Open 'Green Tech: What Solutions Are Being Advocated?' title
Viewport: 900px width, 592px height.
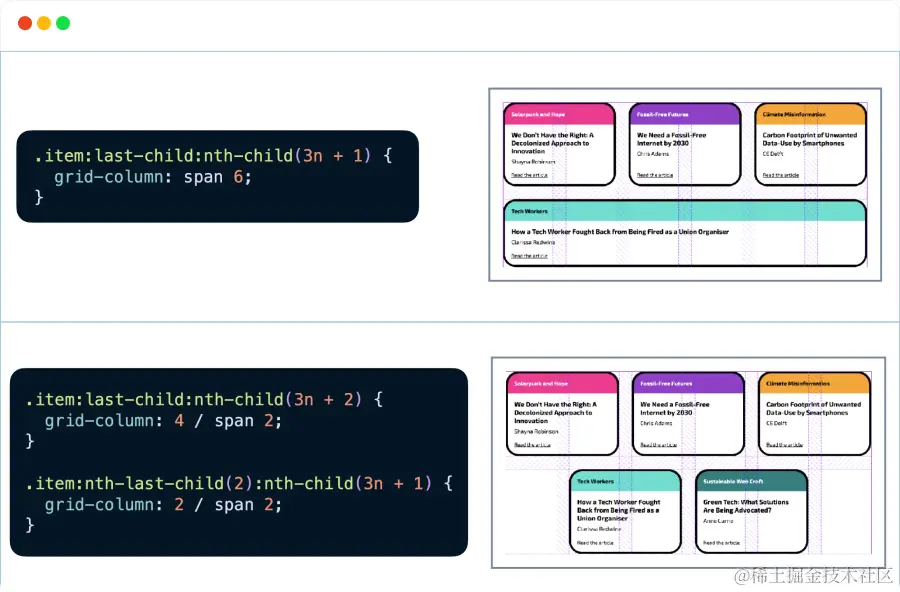(746, 506)
